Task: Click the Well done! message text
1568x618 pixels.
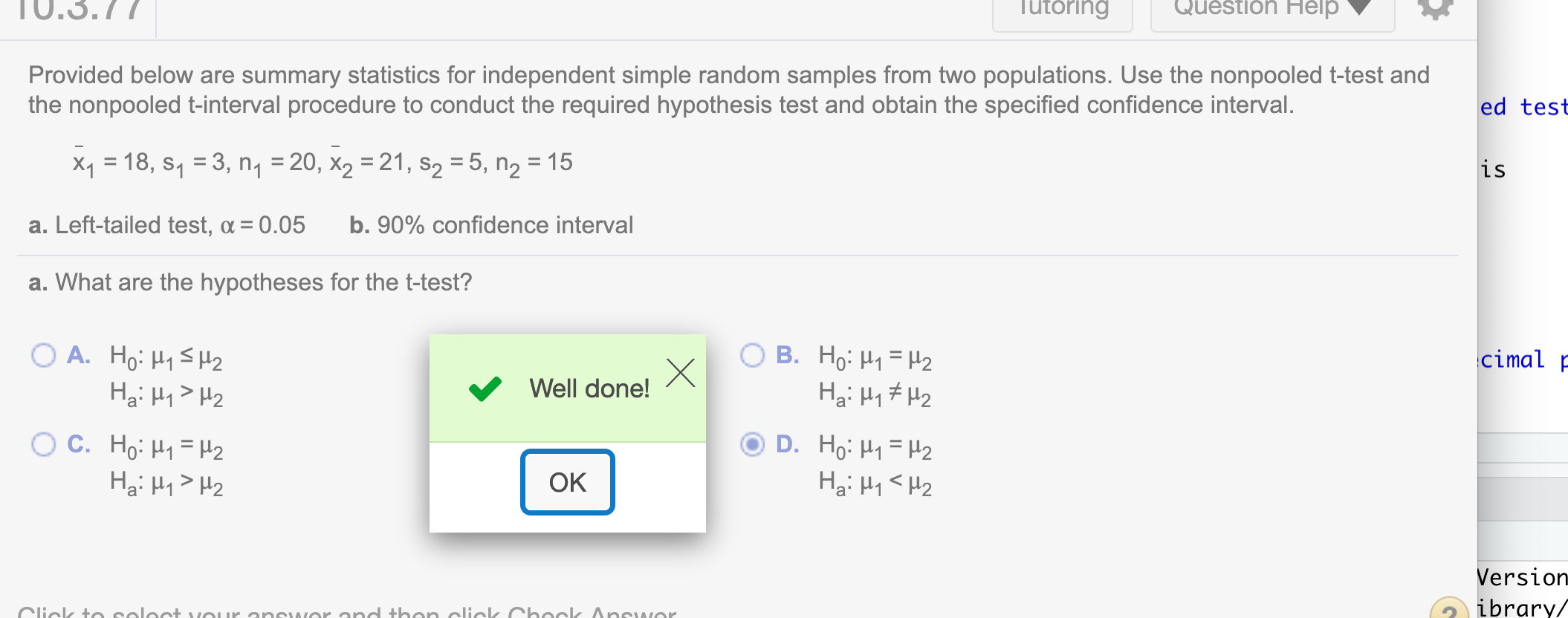Action: [x=589, y=388]
